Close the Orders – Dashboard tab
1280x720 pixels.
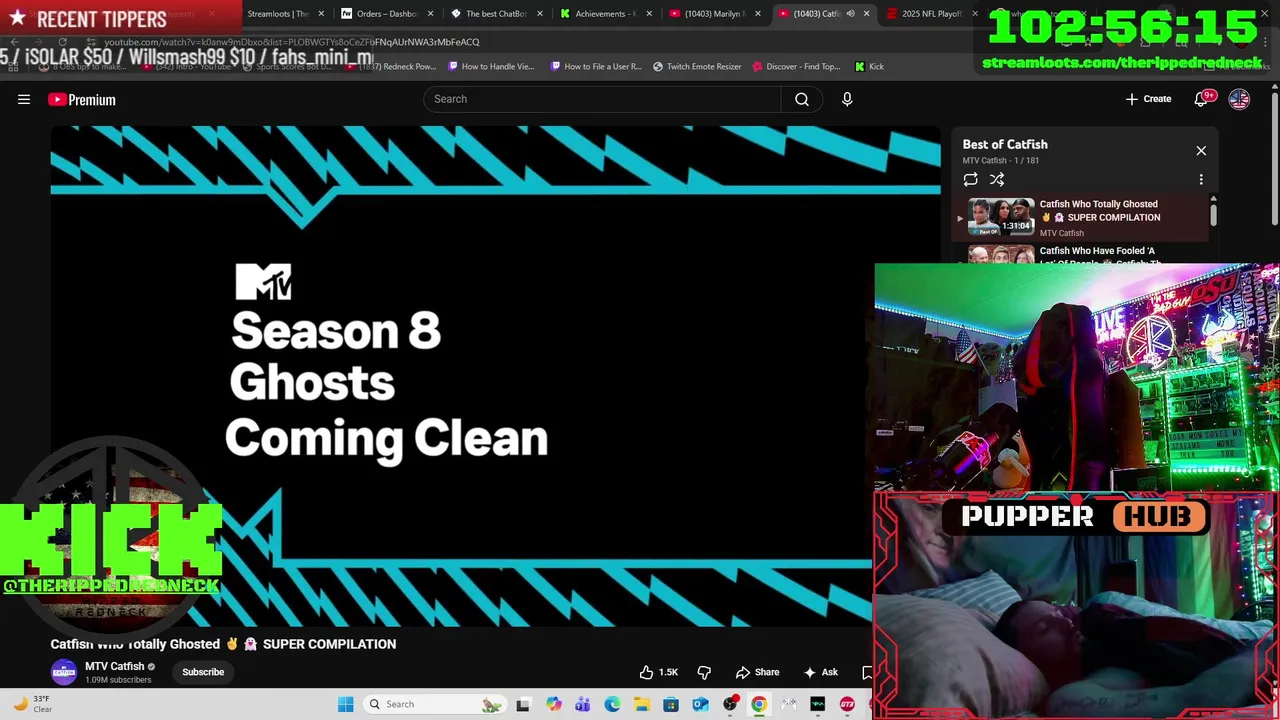431,14
